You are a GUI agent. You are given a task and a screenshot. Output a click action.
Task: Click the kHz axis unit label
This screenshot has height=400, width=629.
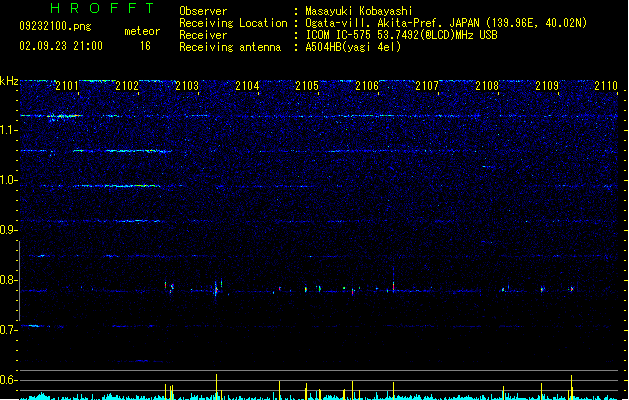point(9,81)
